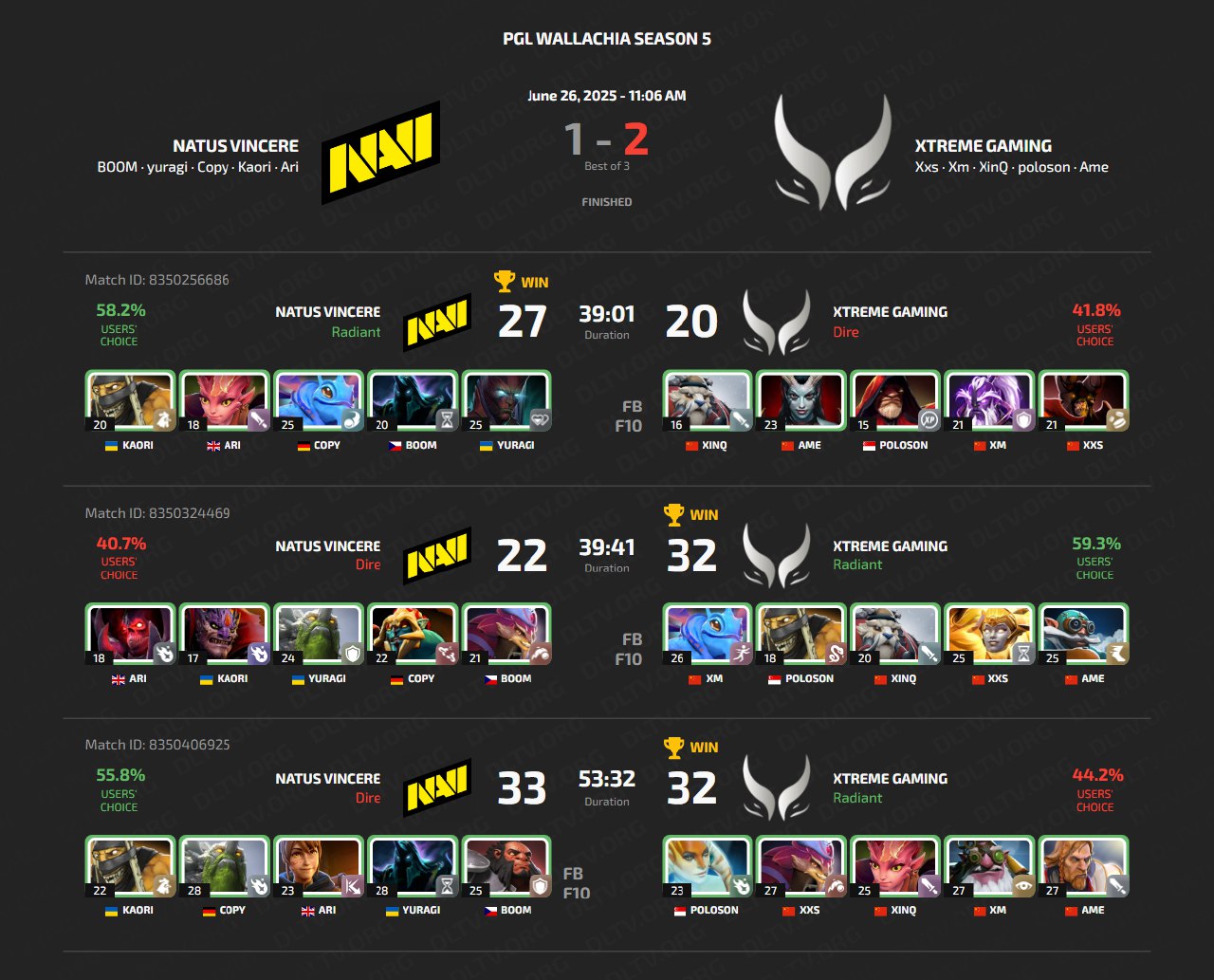This screenshot has height=980, width=1214.
Task: Click the win trophy icon in game one
Action: (x=505, y=282)
